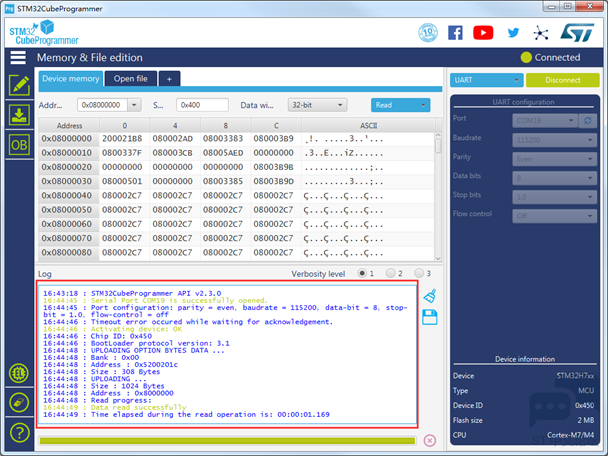Click the scroll down arrow of memory table

pyautogui.click(x=438, y=258)
